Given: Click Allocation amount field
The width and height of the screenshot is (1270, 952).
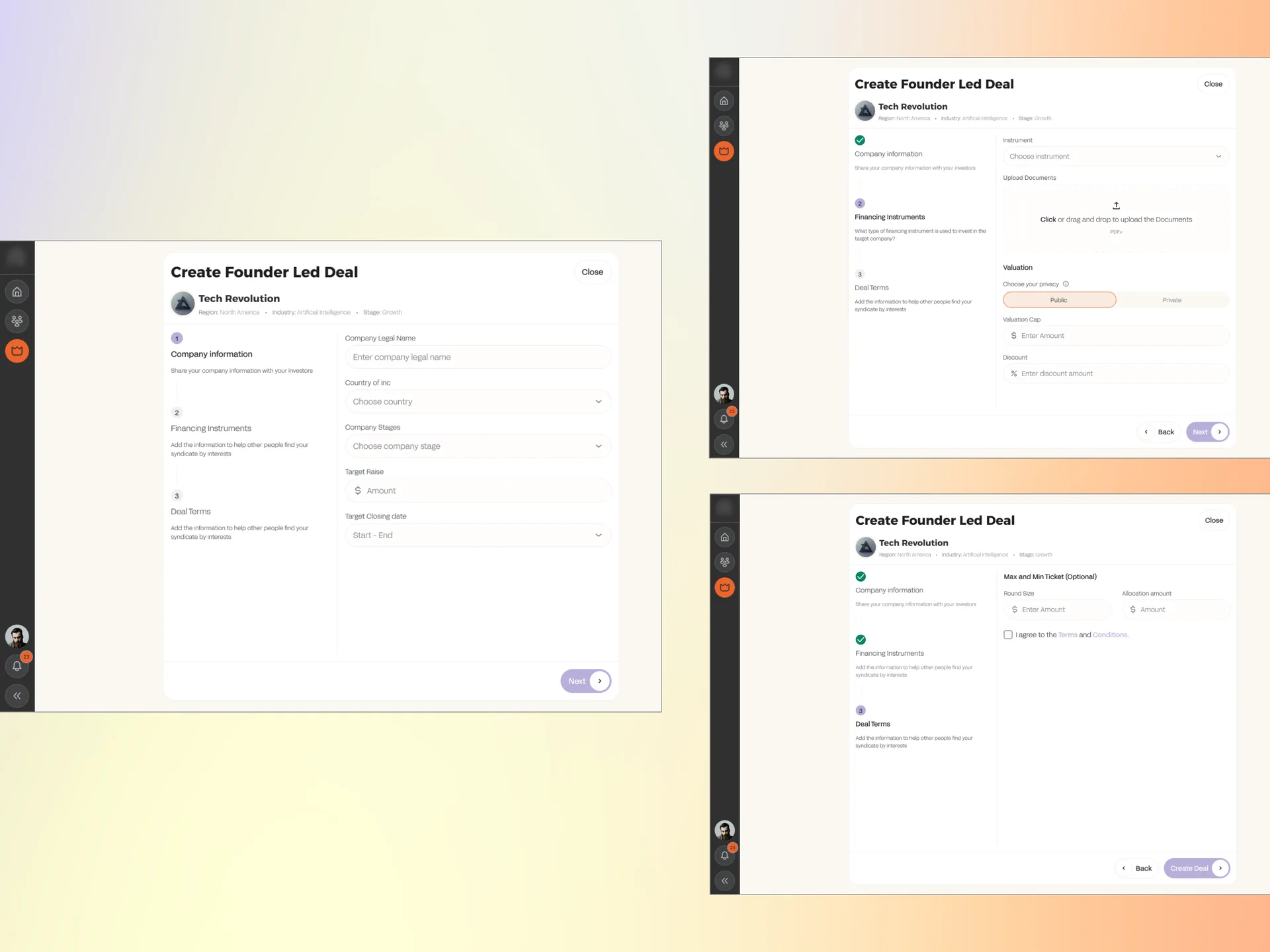Looking at the screenshot, I should tap(1175, 610).
